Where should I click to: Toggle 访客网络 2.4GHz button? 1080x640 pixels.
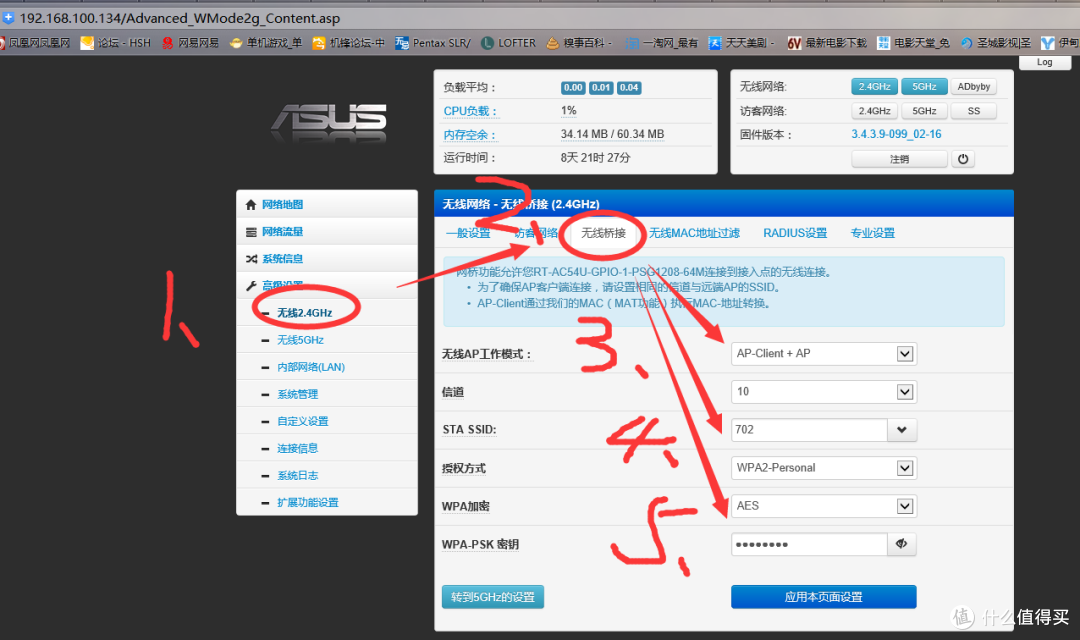[874, 111]
